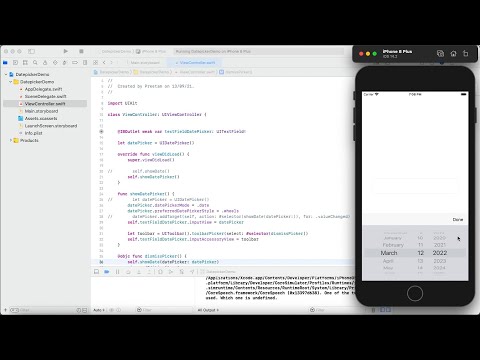Toggle breakpoints activation in debug bar
Screen dimensions: 480x360
pos(107,272)
